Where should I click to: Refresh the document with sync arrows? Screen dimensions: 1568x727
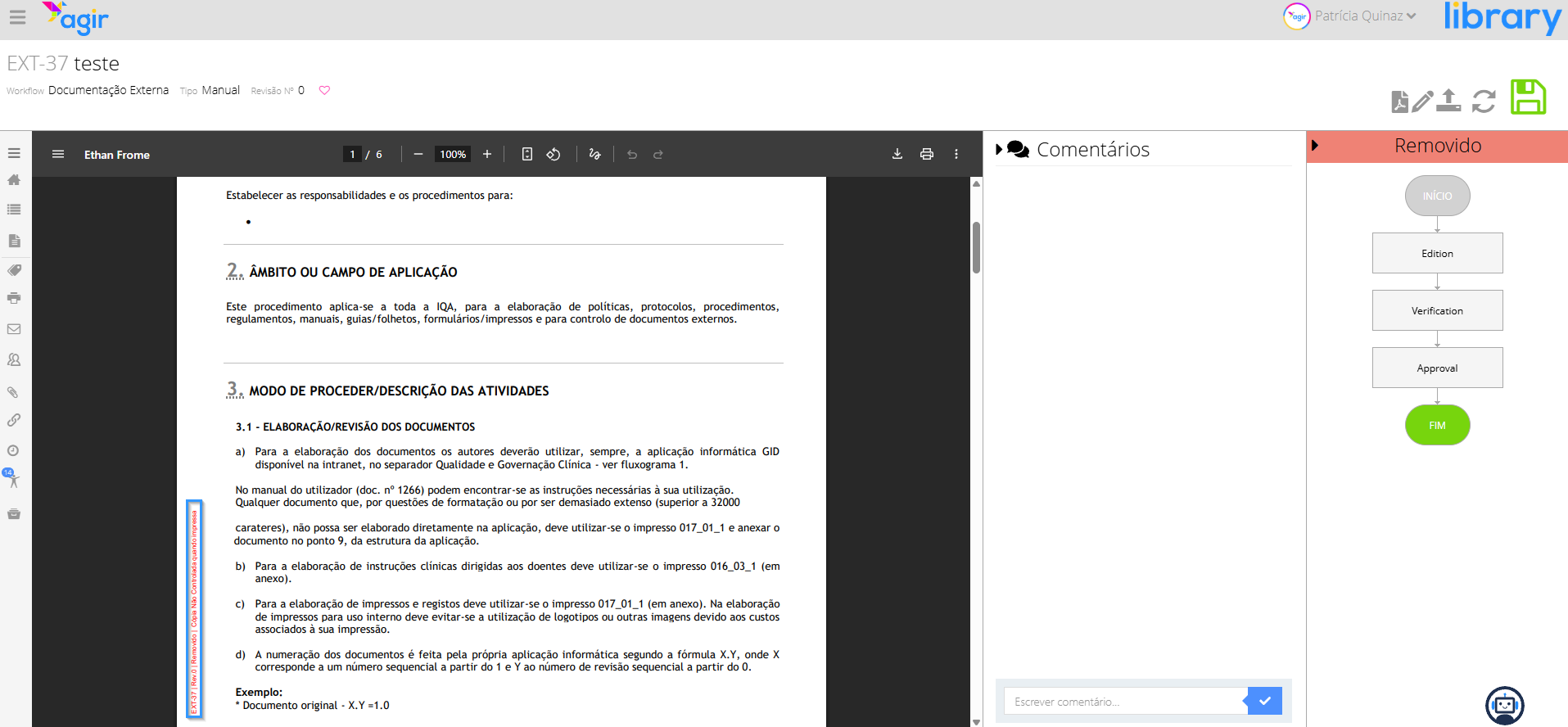pos(1484,102)
